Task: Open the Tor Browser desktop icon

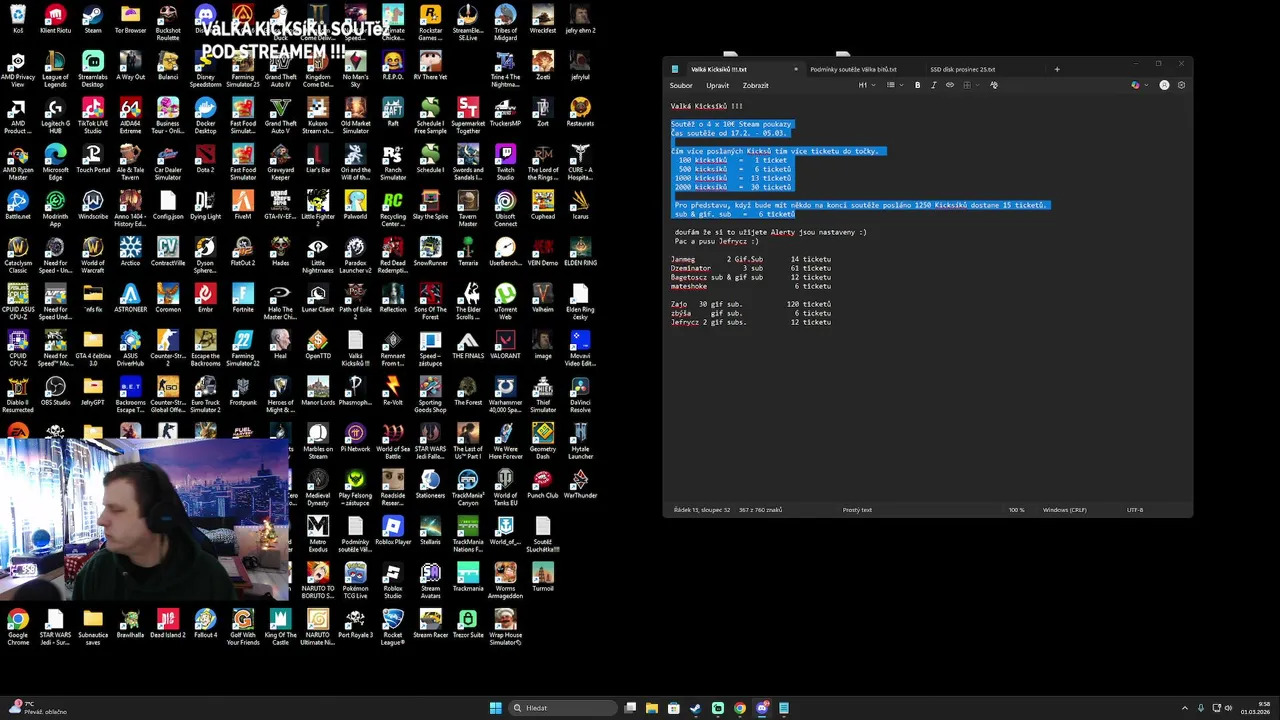Action: click(130, 19)
